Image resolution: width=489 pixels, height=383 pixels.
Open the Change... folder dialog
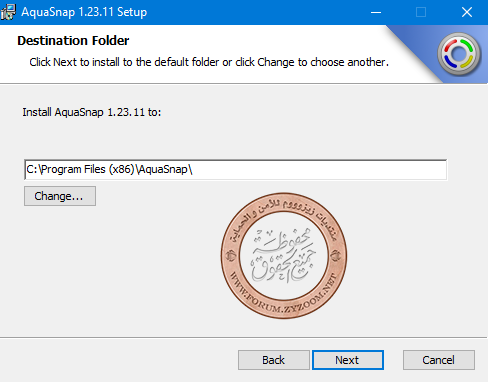[60, 196]
